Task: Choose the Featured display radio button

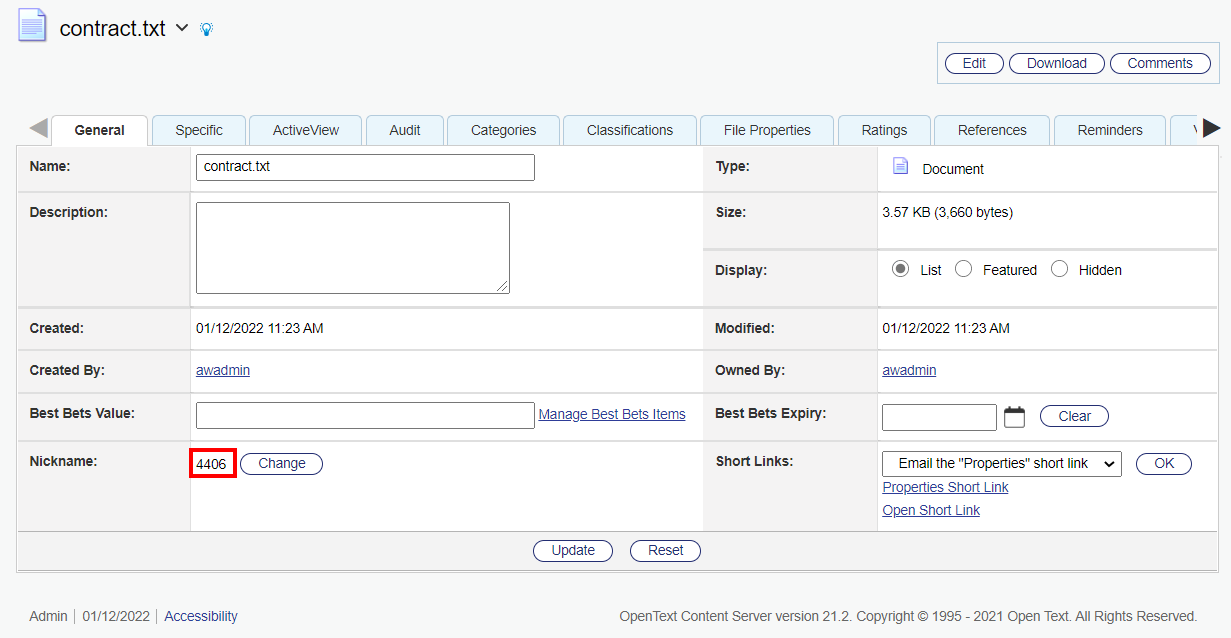Action: [x=963, y=269]
